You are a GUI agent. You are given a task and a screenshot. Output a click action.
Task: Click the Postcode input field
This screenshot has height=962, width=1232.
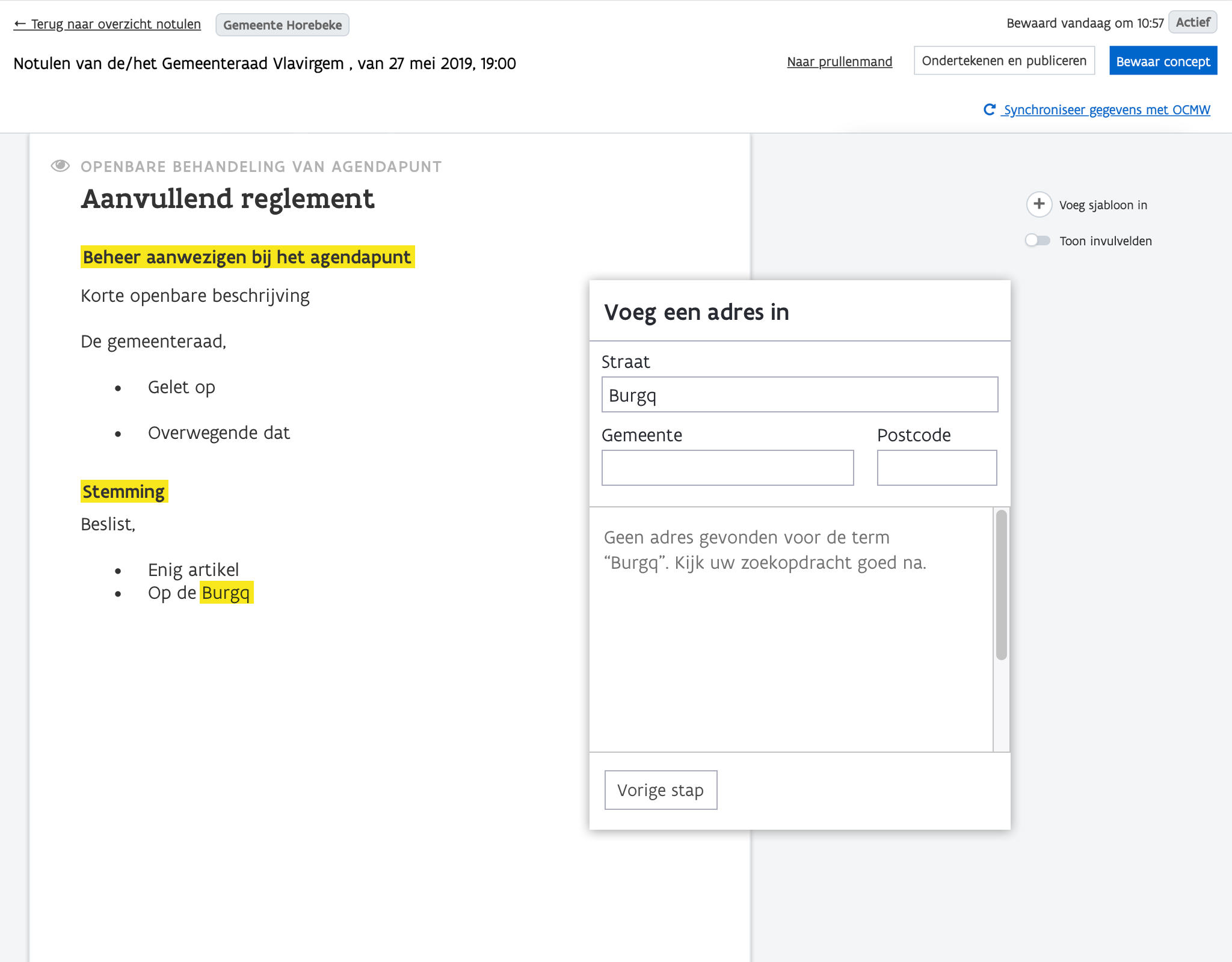(x=937, y=468)
